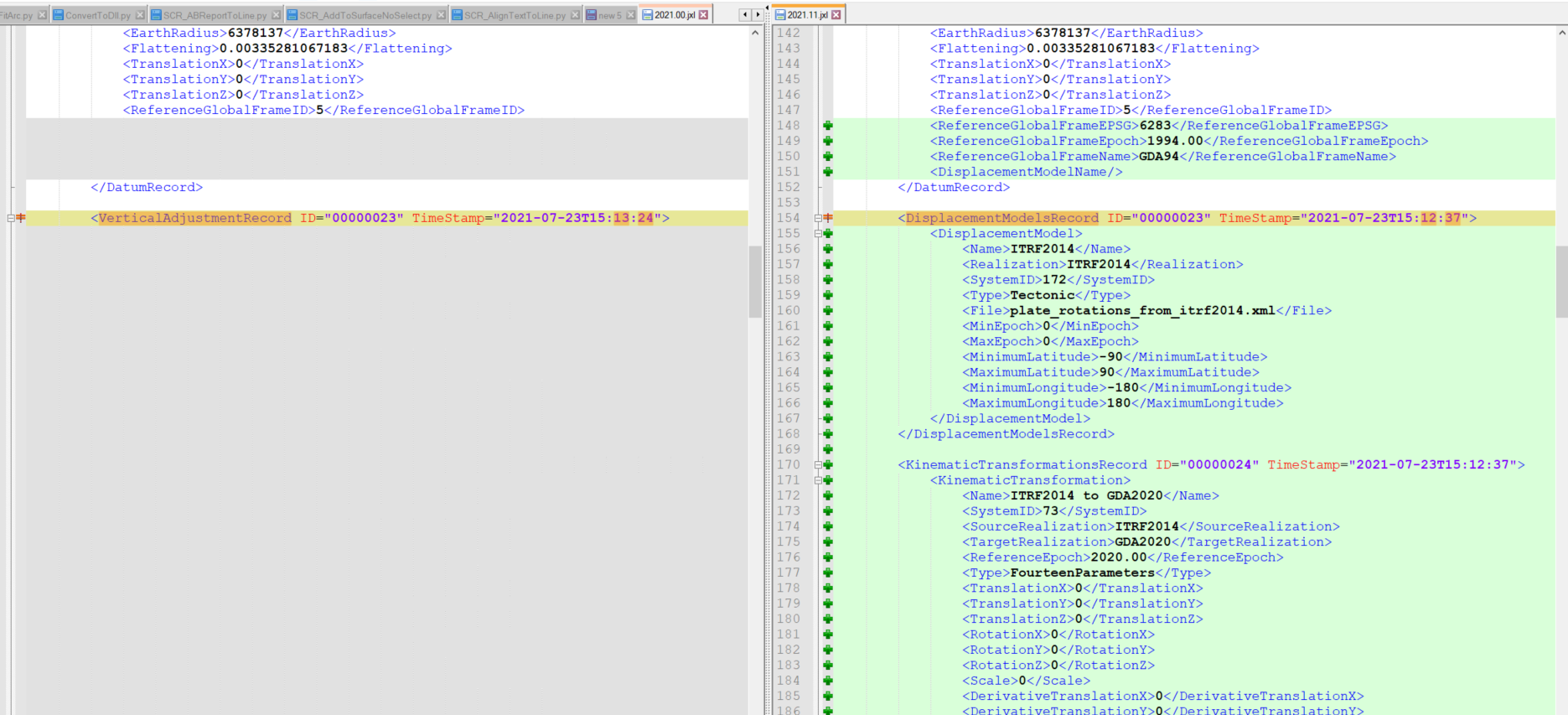Viewport: 1568px width, 715px height.
Task: Collapse the DisplacementModelsRecord fold on line 154
Action: [x=818, y=218]
